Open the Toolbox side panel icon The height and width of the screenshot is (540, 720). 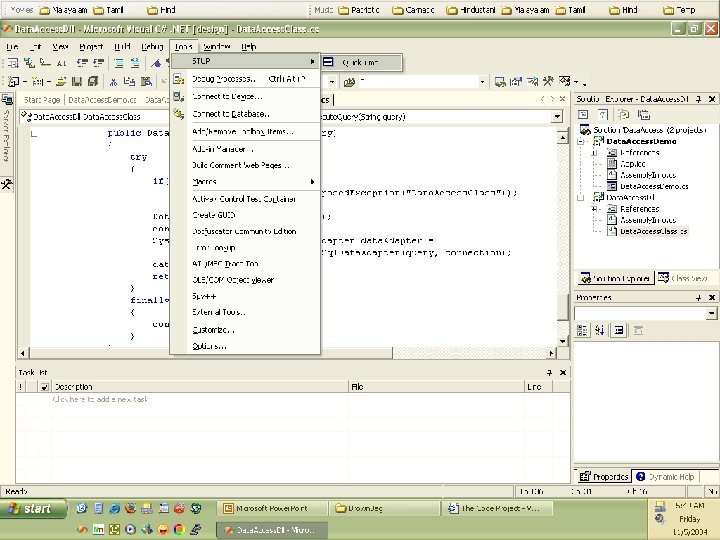point(6,184)
